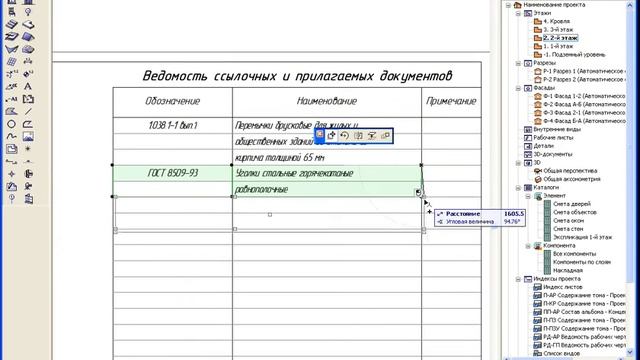Open -1. Подземный уровень story
640x360 pixels.
pos(574,55)
